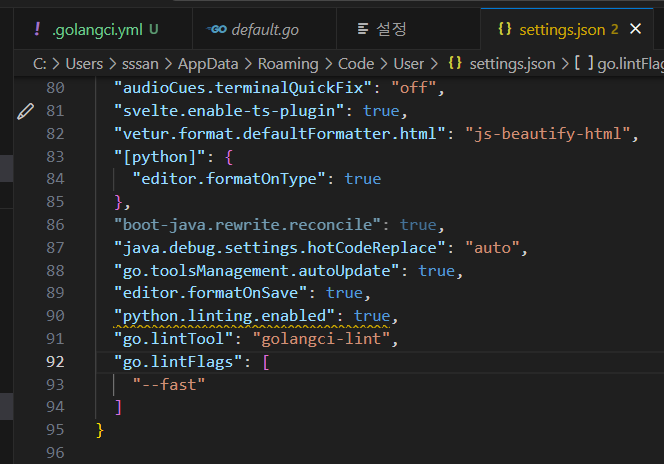The height and width of the screenshot is (464, 664).
Task: Click the braces icon in breadcrumb before settings.json
Action: click(x=455, y=64)
